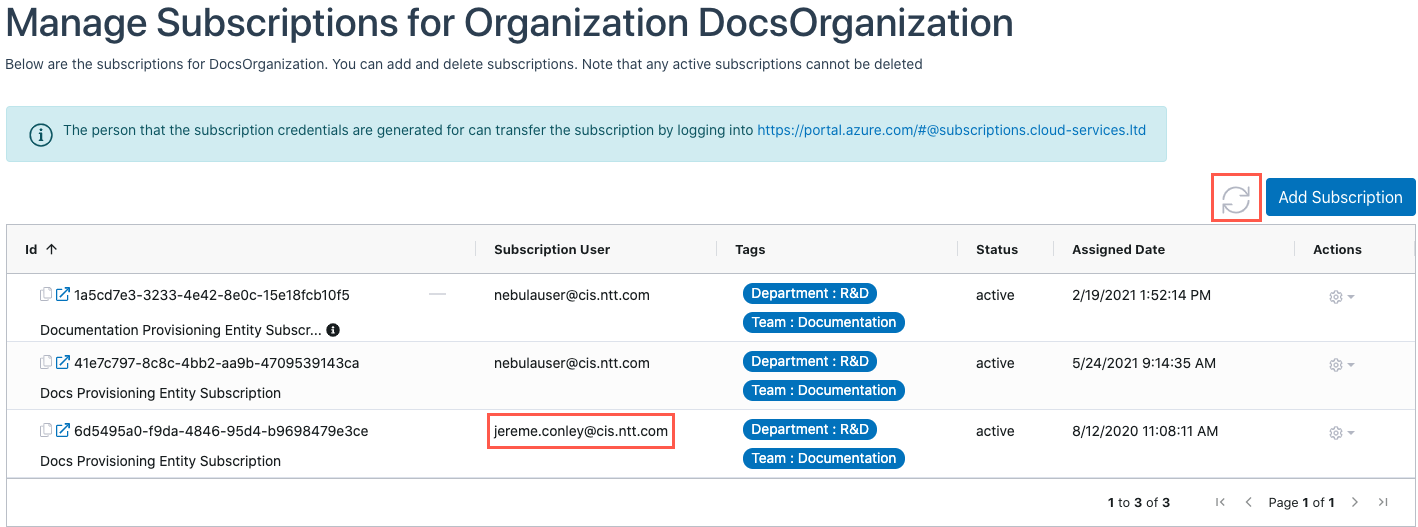The width and height of the screenshot is (1418, 527).
Task: Refresh the subscriptions list
Action: pyautogui.click(x=1236, y=198)
